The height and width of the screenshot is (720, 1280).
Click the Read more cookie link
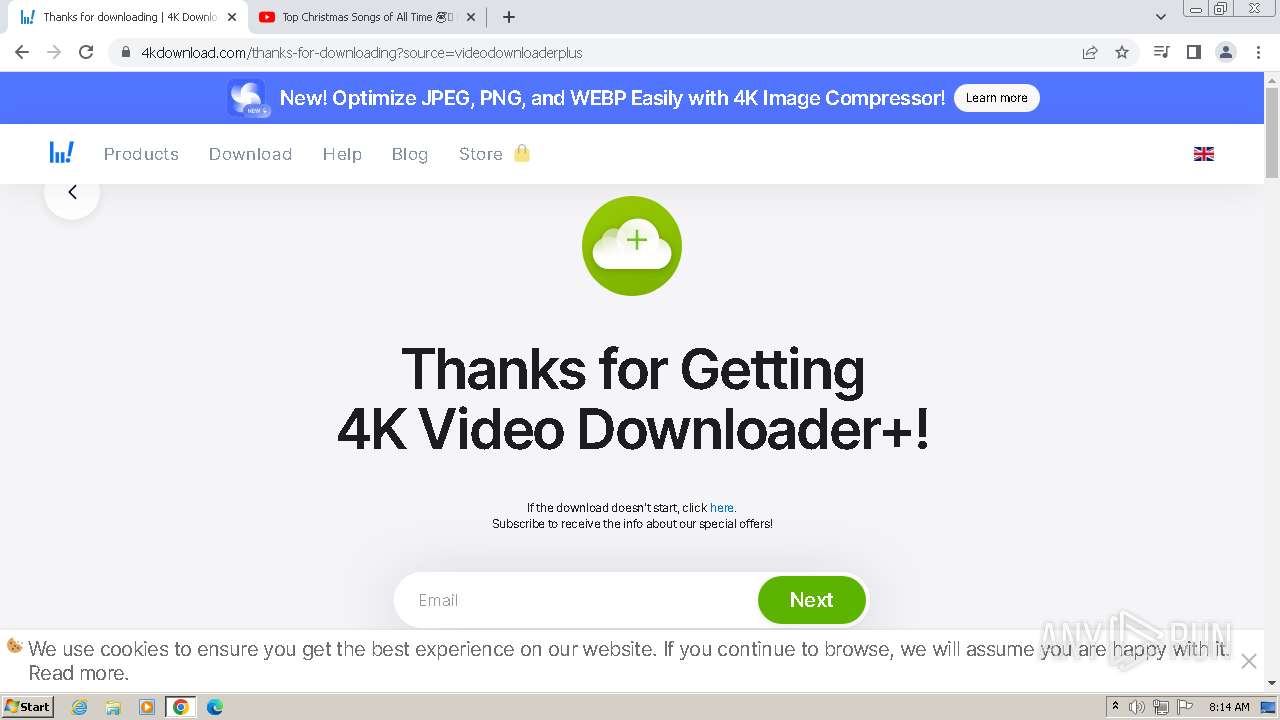78,673
